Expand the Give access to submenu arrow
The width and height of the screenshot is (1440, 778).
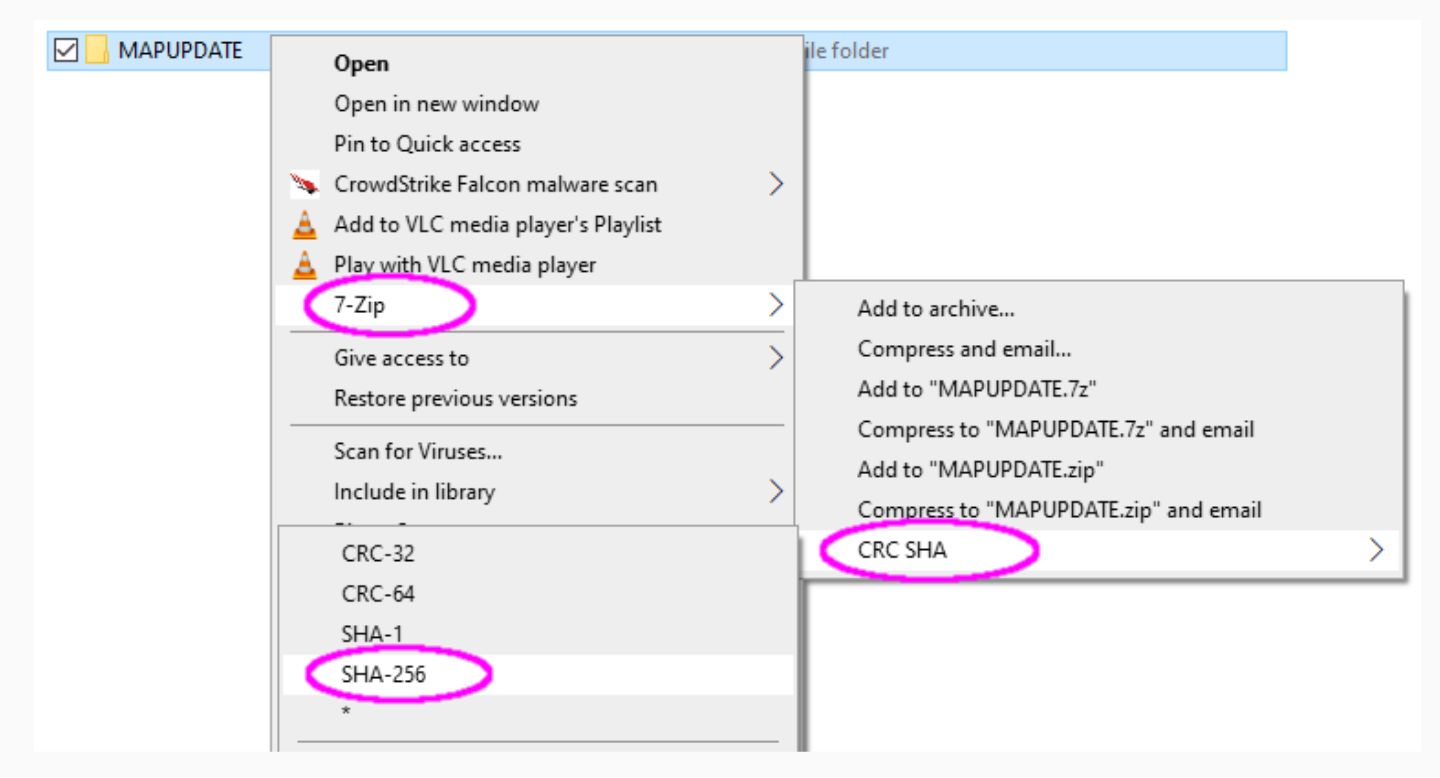(775, 357)
